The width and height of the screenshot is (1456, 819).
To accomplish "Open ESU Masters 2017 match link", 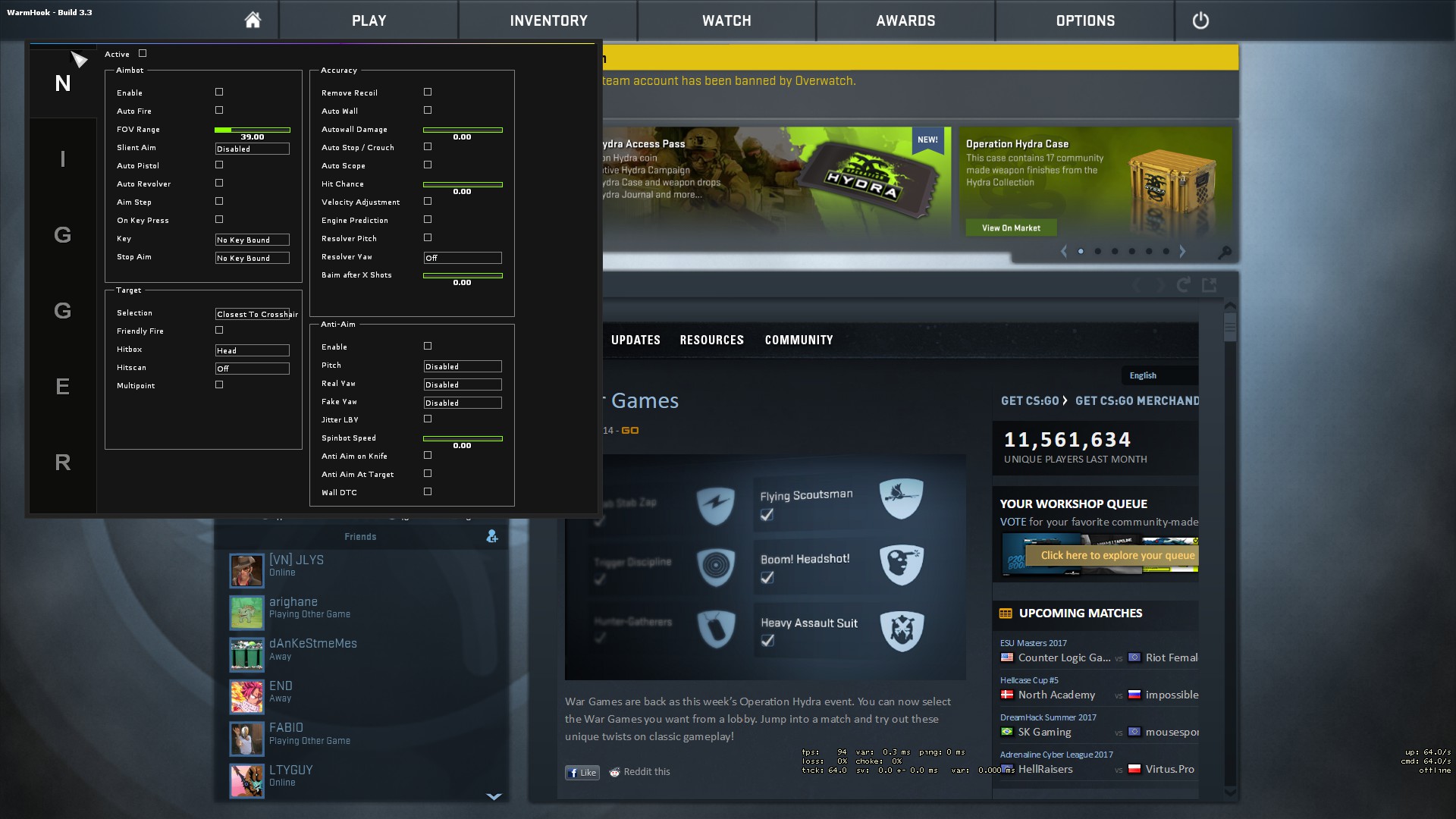I will [1033, 643].
